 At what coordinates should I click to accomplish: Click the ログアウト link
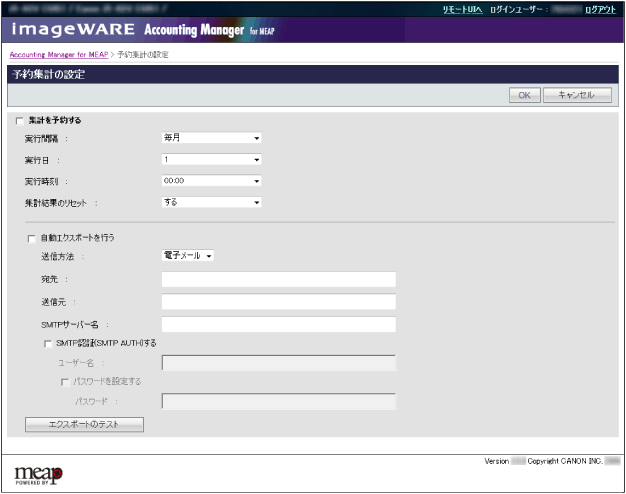pyautogui.click(x=600, y=8)
